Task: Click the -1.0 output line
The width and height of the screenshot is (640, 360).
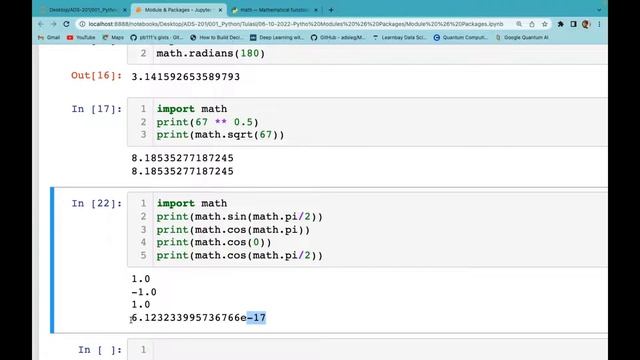Action: [x=144, y=292]
